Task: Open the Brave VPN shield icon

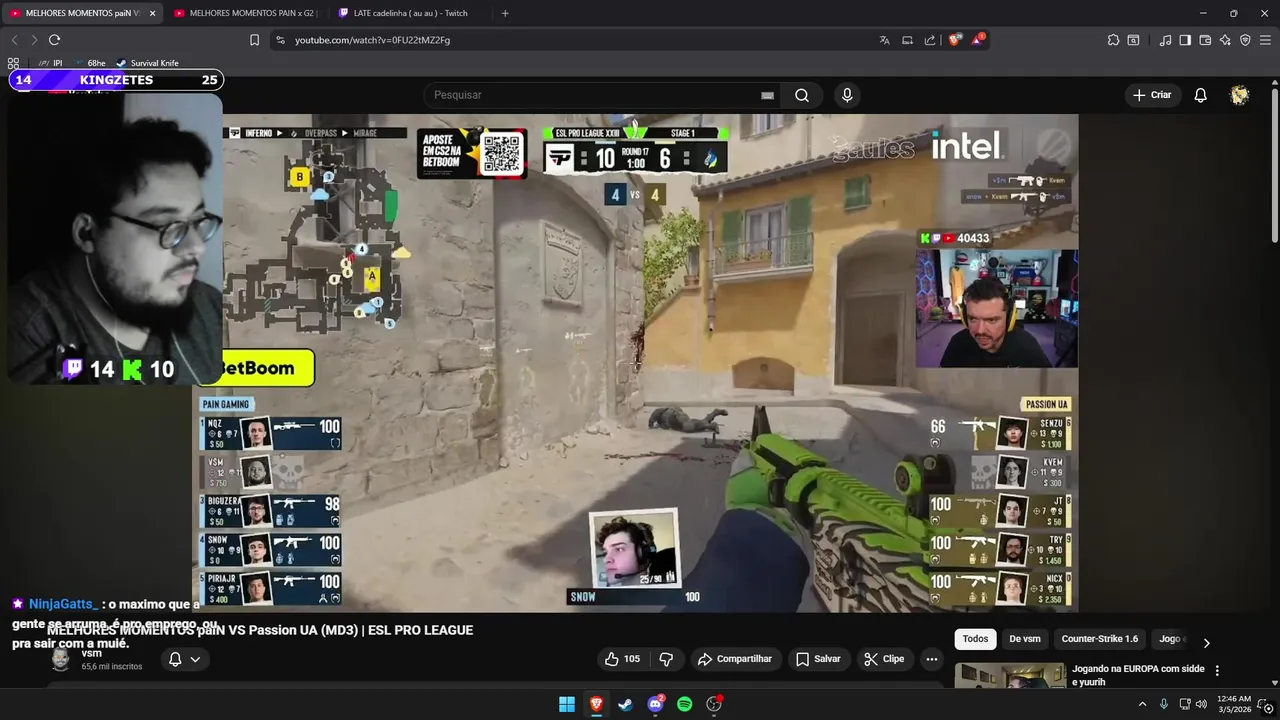Action: [1245, 40]
